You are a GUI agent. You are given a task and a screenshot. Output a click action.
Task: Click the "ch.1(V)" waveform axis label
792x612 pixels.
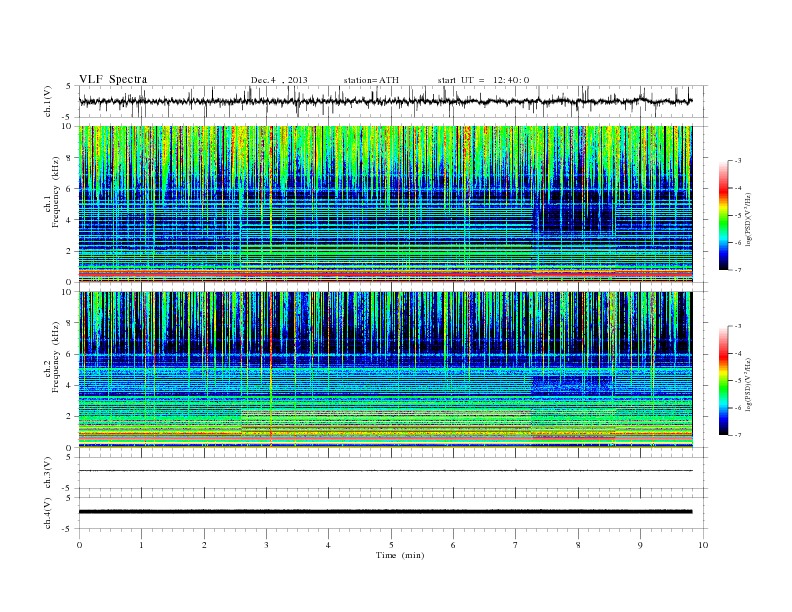(x=48, y=101)
